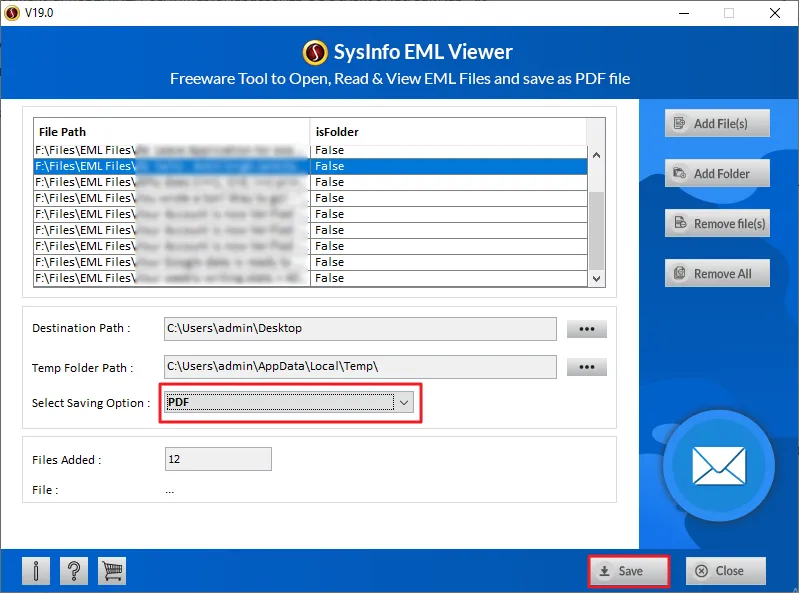Image resolution: width=799 pixels, height=593 pixels.
Task: Select the first file path row in list
Action: click(x=310, y=151)
